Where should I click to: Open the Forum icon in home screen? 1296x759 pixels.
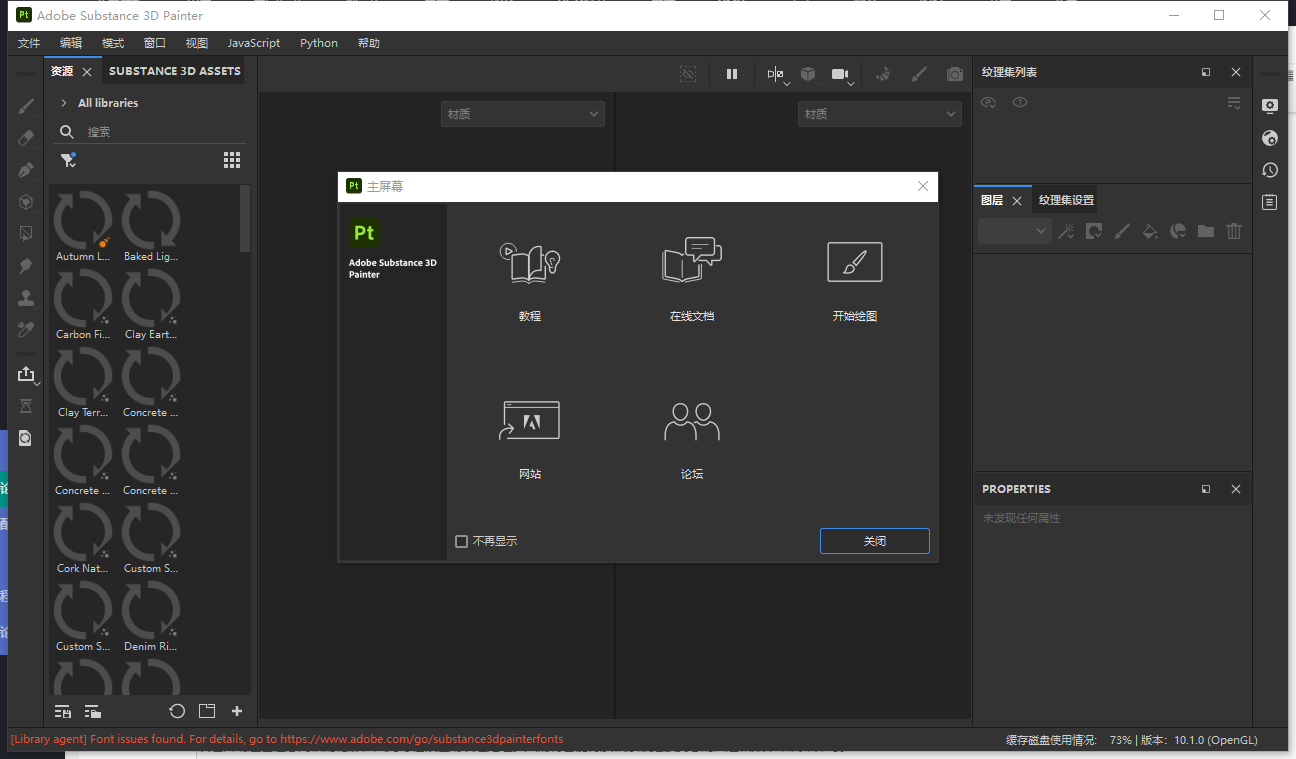point(692,422)
